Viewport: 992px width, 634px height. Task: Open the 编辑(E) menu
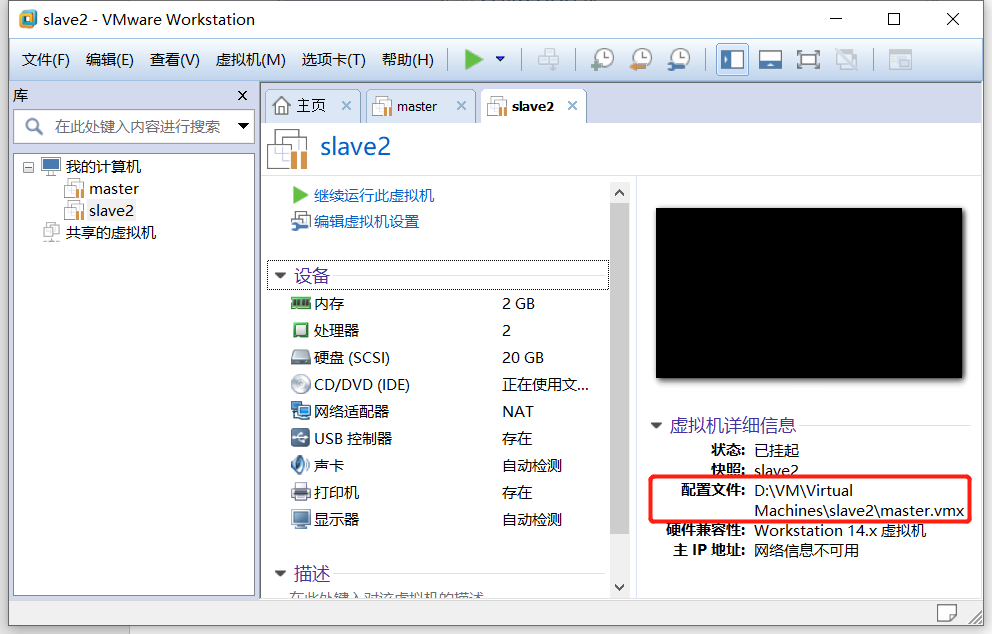(x=109, y=60)
